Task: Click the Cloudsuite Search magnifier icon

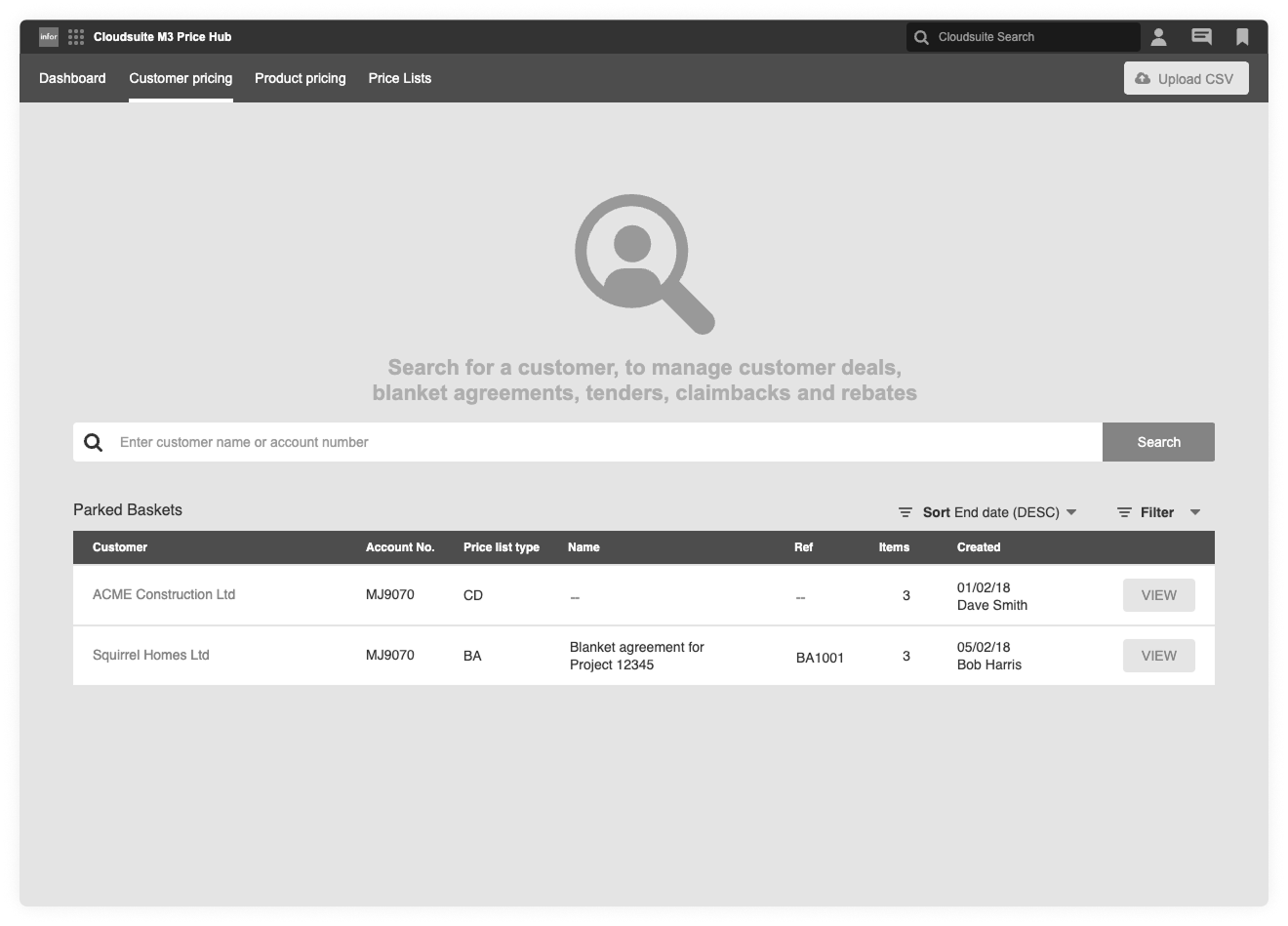Action: point(921,37)
